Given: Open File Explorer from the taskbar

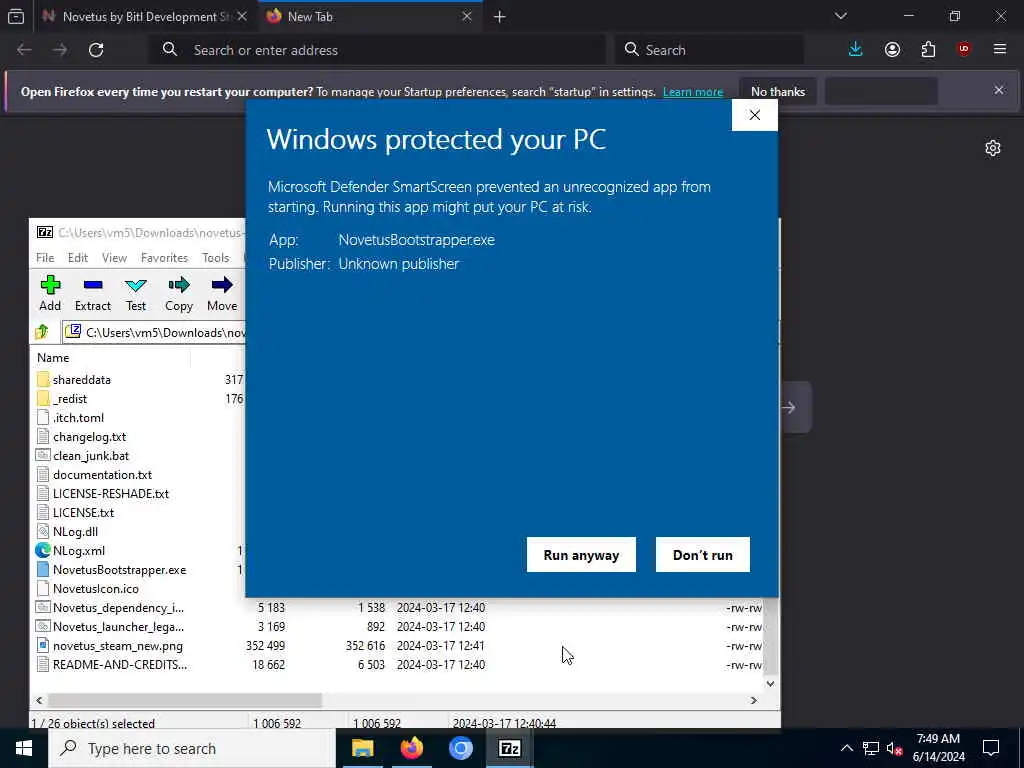Looking at the screenshot, I should (362, 748).
